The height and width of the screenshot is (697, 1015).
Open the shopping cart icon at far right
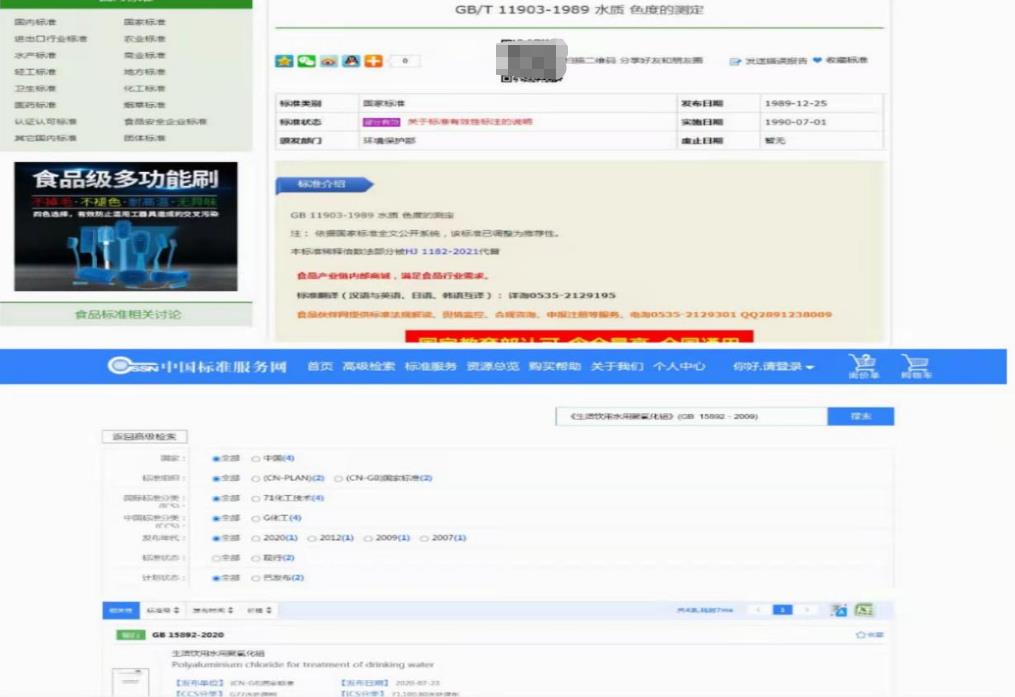tap(914, 366)
